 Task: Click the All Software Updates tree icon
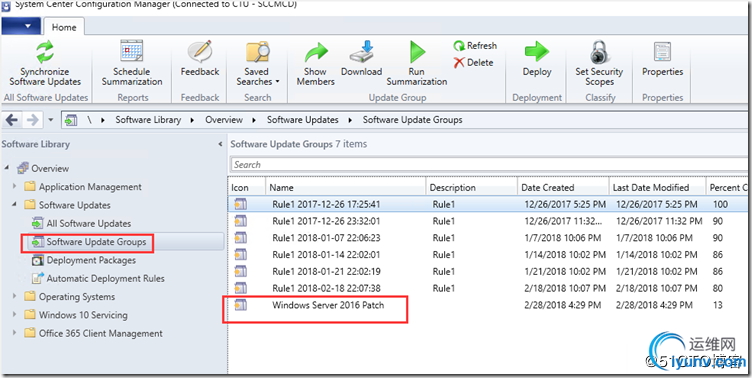tap(37, 224)
